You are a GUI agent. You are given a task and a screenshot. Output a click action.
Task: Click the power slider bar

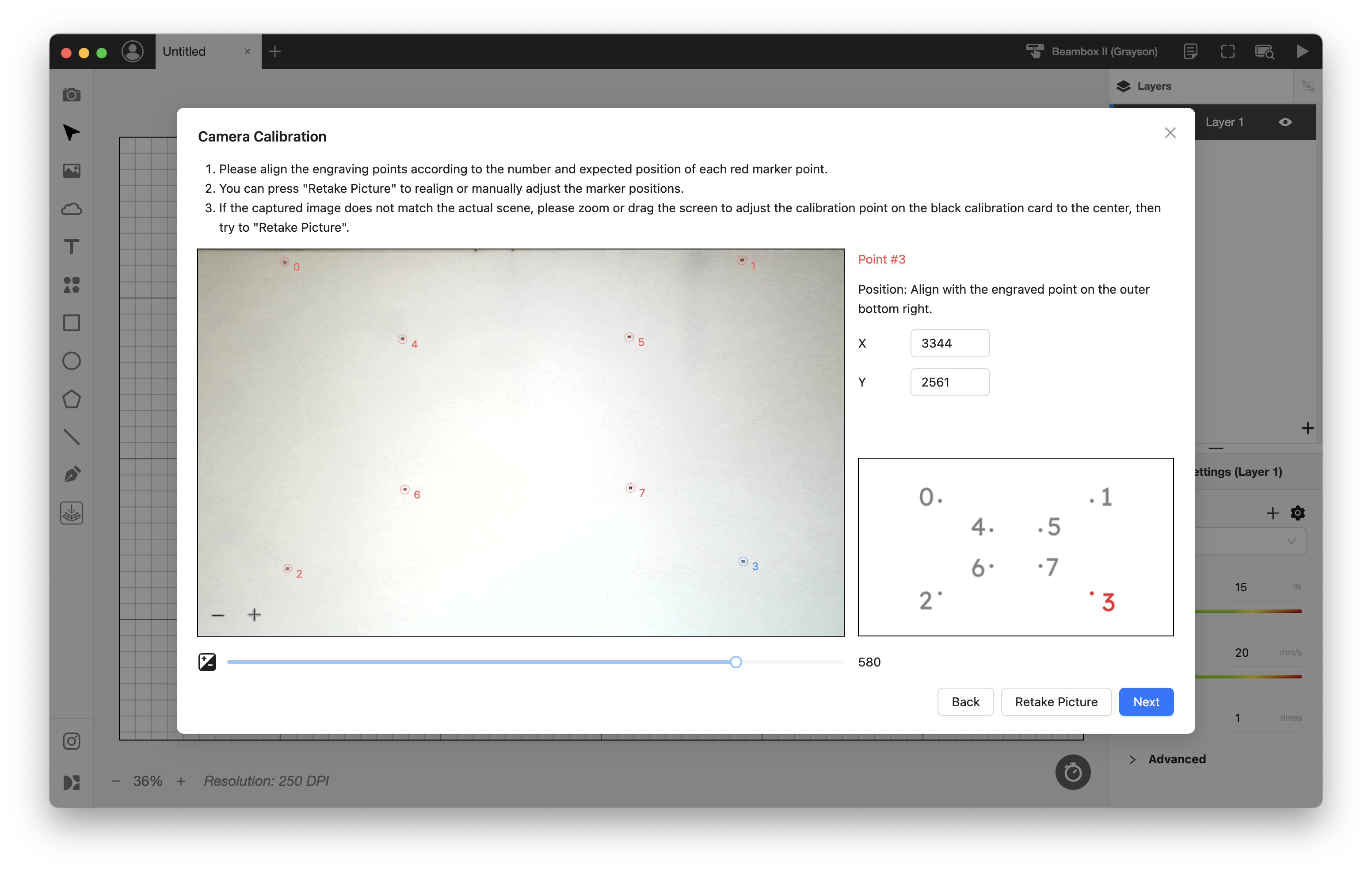(1248, 611)
